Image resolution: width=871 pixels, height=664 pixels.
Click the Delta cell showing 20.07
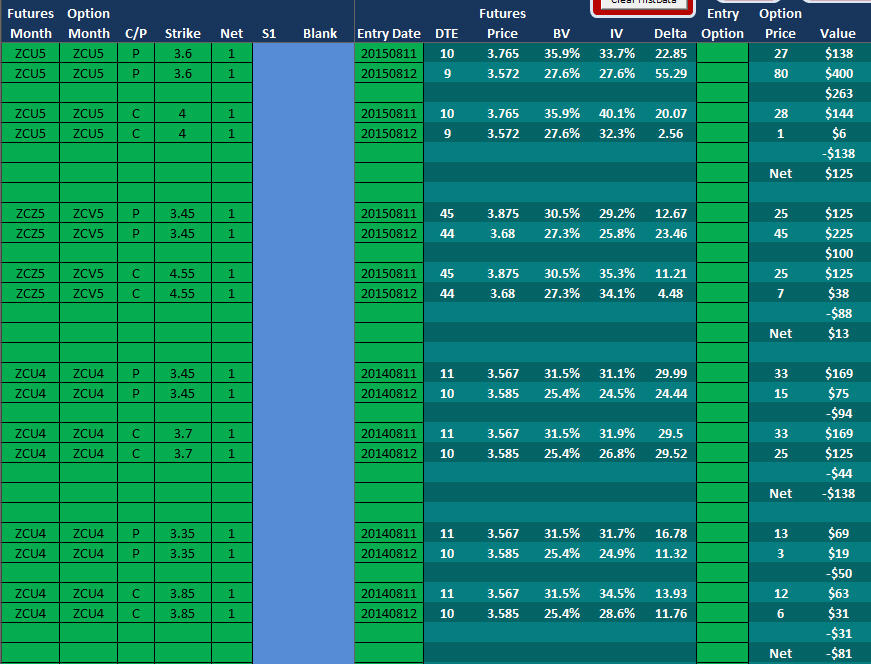pyautogui.click(x=670, y=113)
